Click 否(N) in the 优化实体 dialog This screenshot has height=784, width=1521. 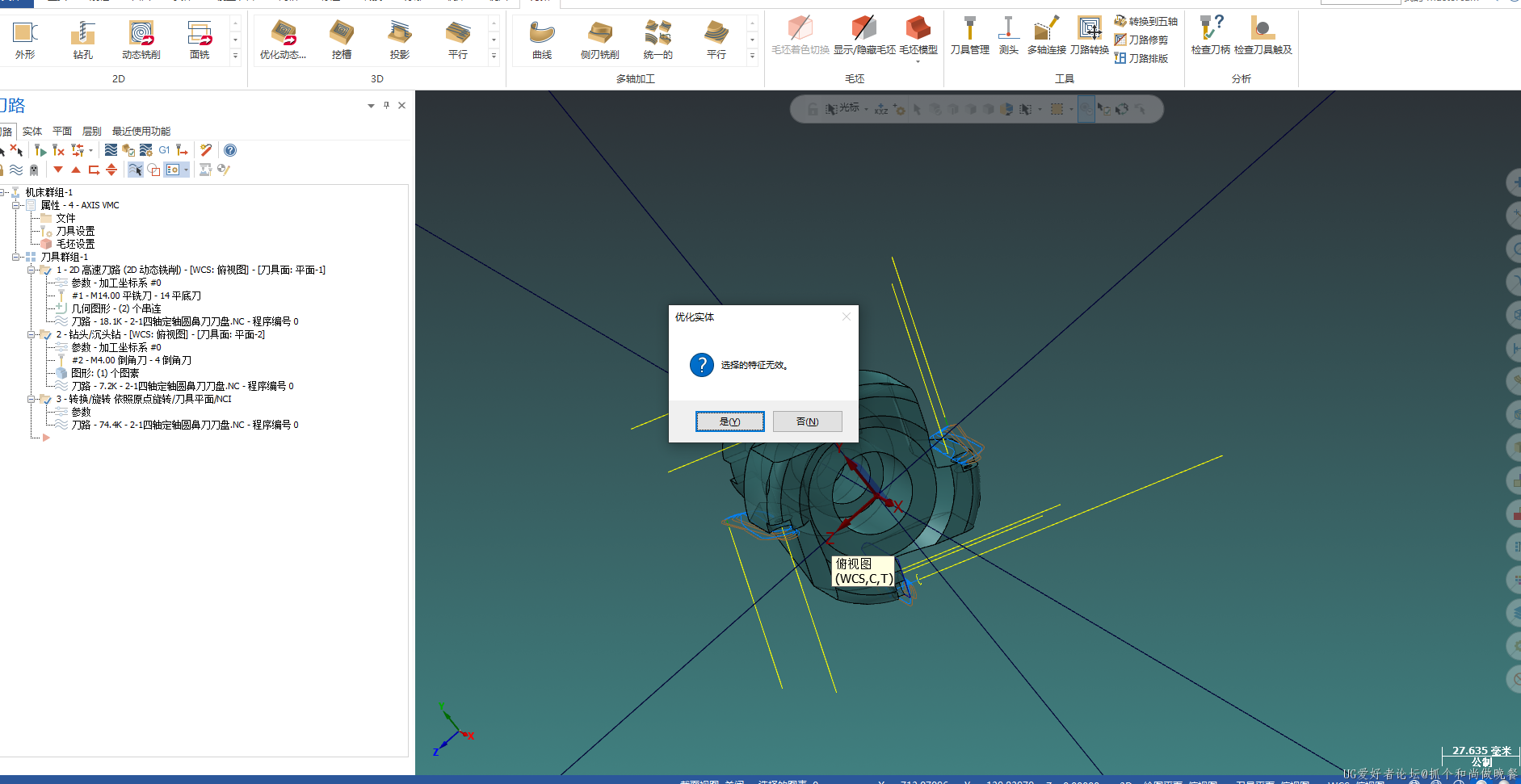tap(807, 421)
